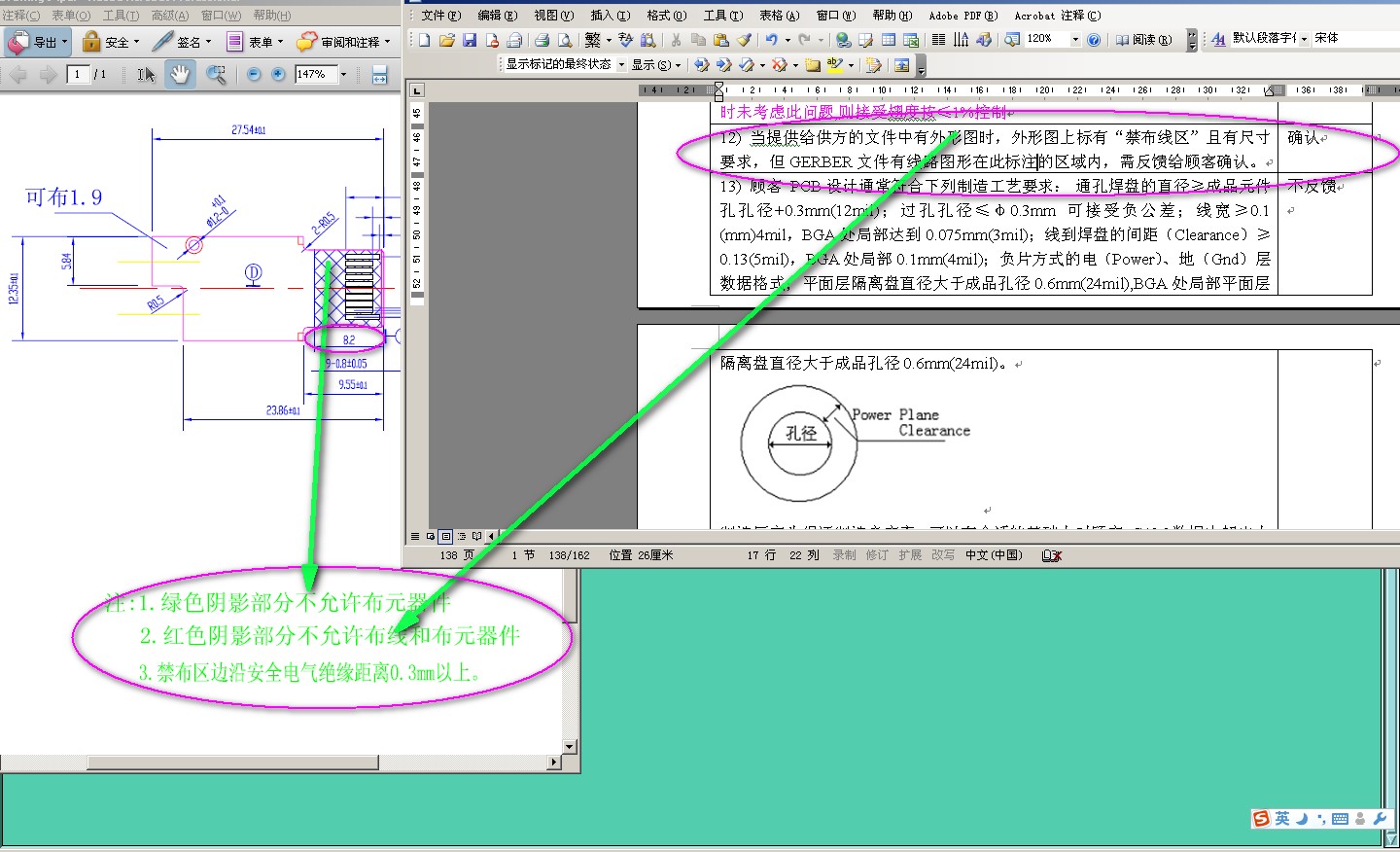Choose the Select tool in Acrobat
The height and width of the screenshot is (852, 1400).
click(146, 74)
